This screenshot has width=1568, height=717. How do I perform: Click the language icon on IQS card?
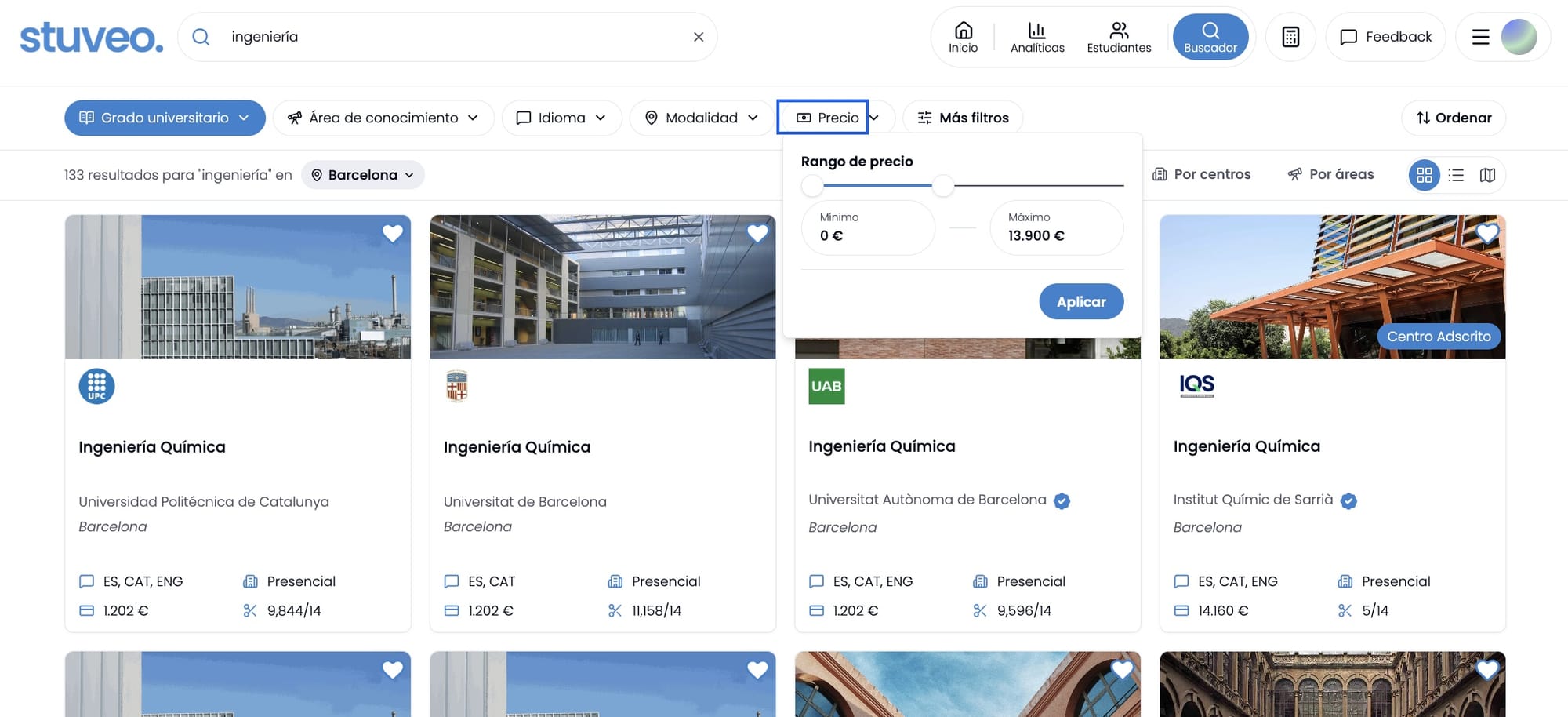click(x=1181, y=581)
